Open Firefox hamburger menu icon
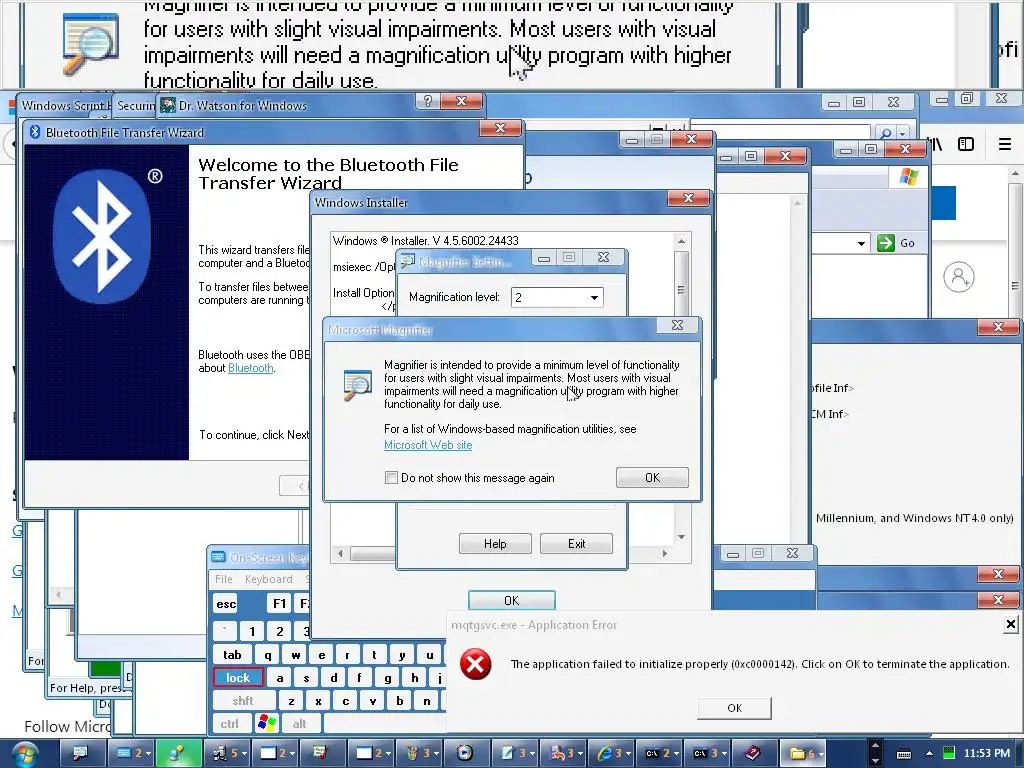The image size is (1024, 768). pyautogui.click(x=1005, y=144)
